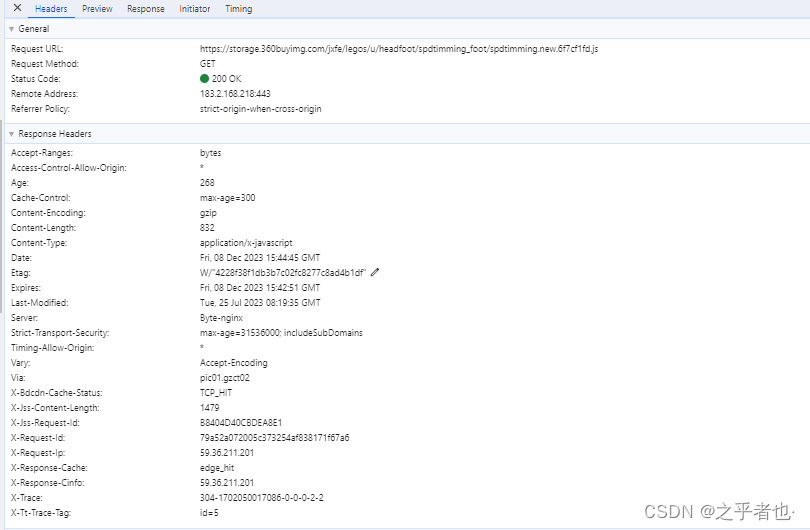
Task: Select Expires value 15:42:51 GMT
Action: [260, 288]
